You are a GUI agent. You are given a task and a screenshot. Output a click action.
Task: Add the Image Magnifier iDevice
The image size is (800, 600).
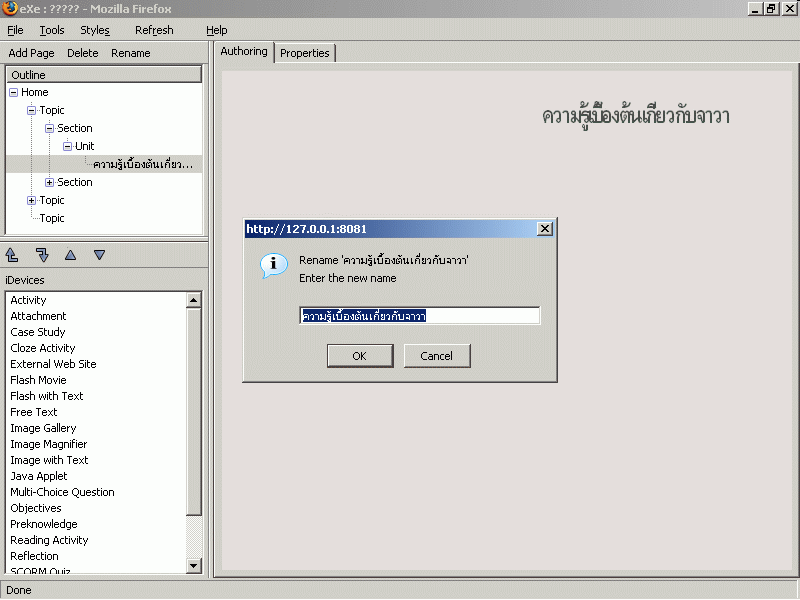pyautogui.click(x=49, y=444)
